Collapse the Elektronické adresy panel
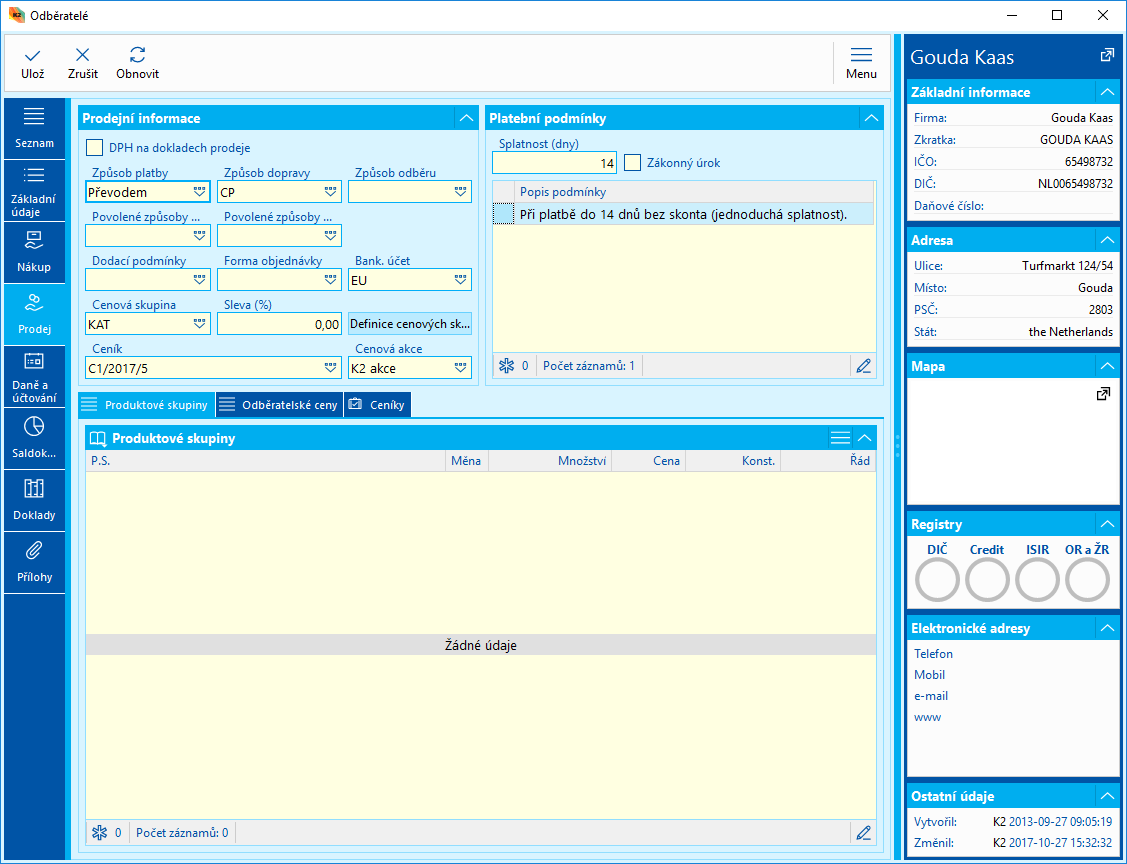The height and width of the screenshot is (864, 1127). (1107, 628)
